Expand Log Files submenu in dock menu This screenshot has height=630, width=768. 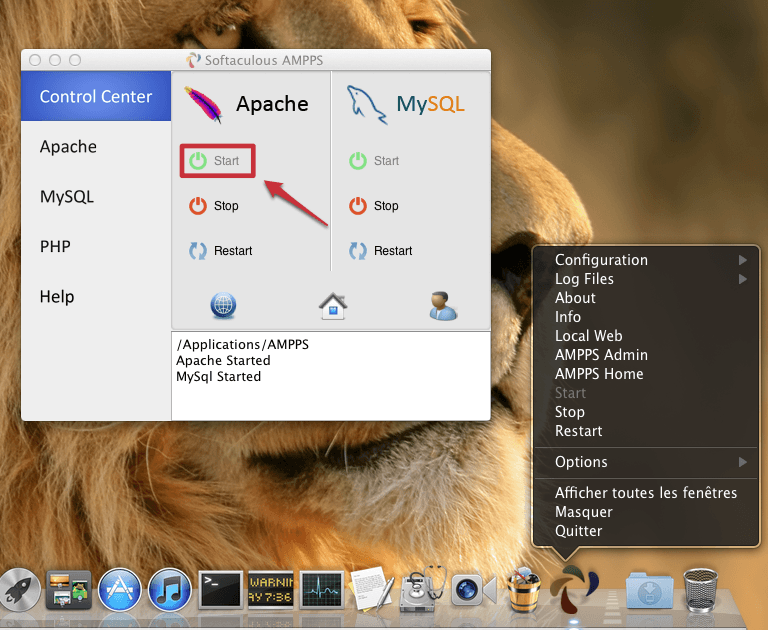tap(646, 279)
